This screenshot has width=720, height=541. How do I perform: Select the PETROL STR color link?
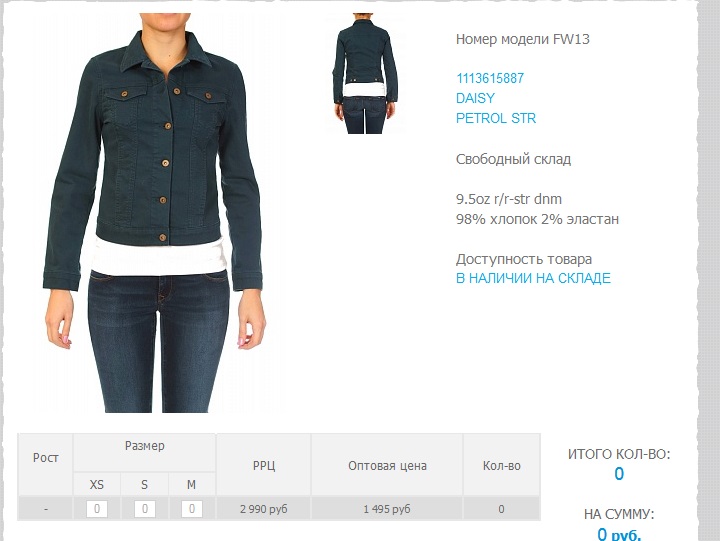click(x=496, y=118)
